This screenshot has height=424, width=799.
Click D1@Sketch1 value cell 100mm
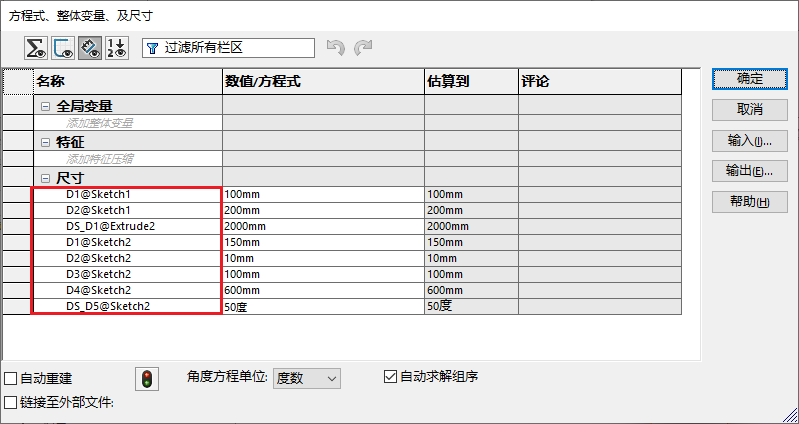(324, 195)
